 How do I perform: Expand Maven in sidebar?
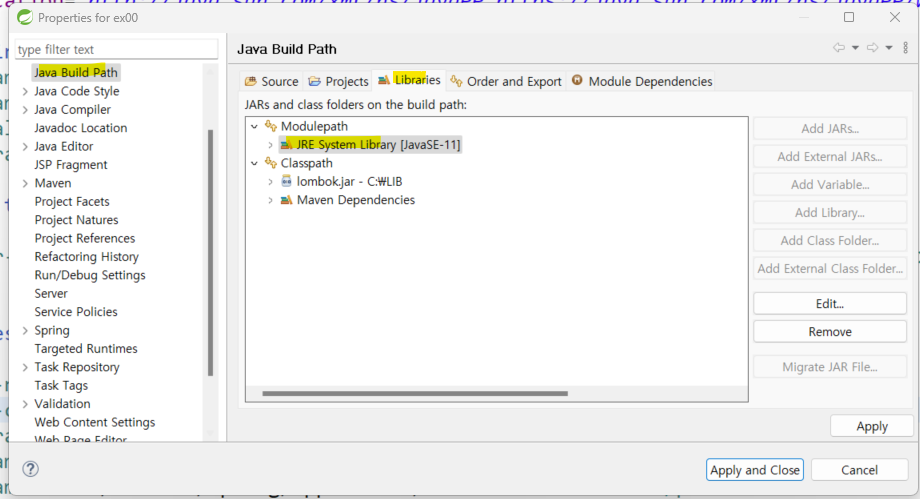click(x=25, y=183)
